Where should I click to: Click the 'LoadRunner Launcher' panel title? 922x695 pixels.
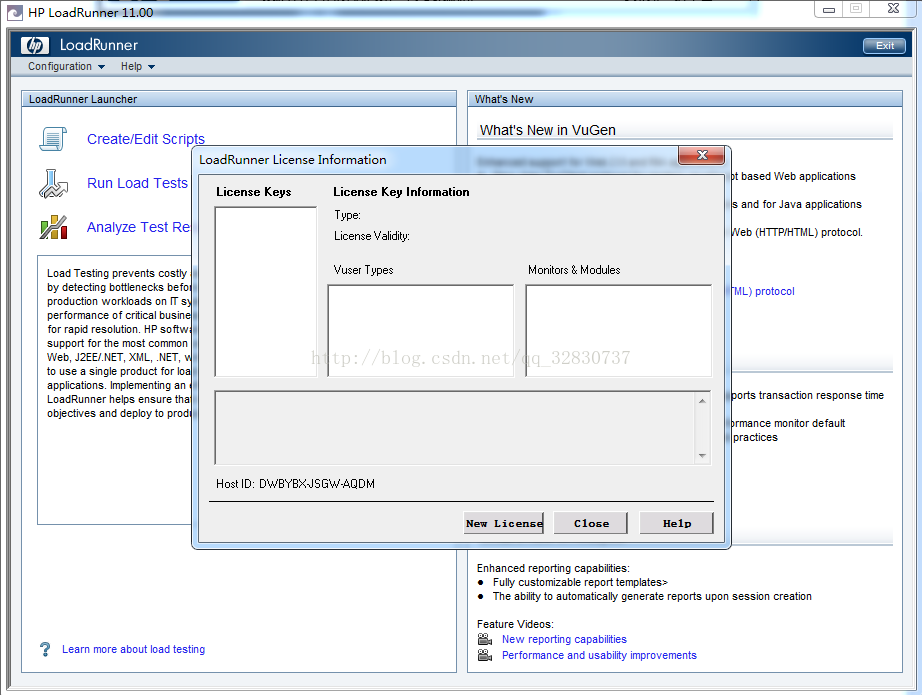(x=83, y=99)
